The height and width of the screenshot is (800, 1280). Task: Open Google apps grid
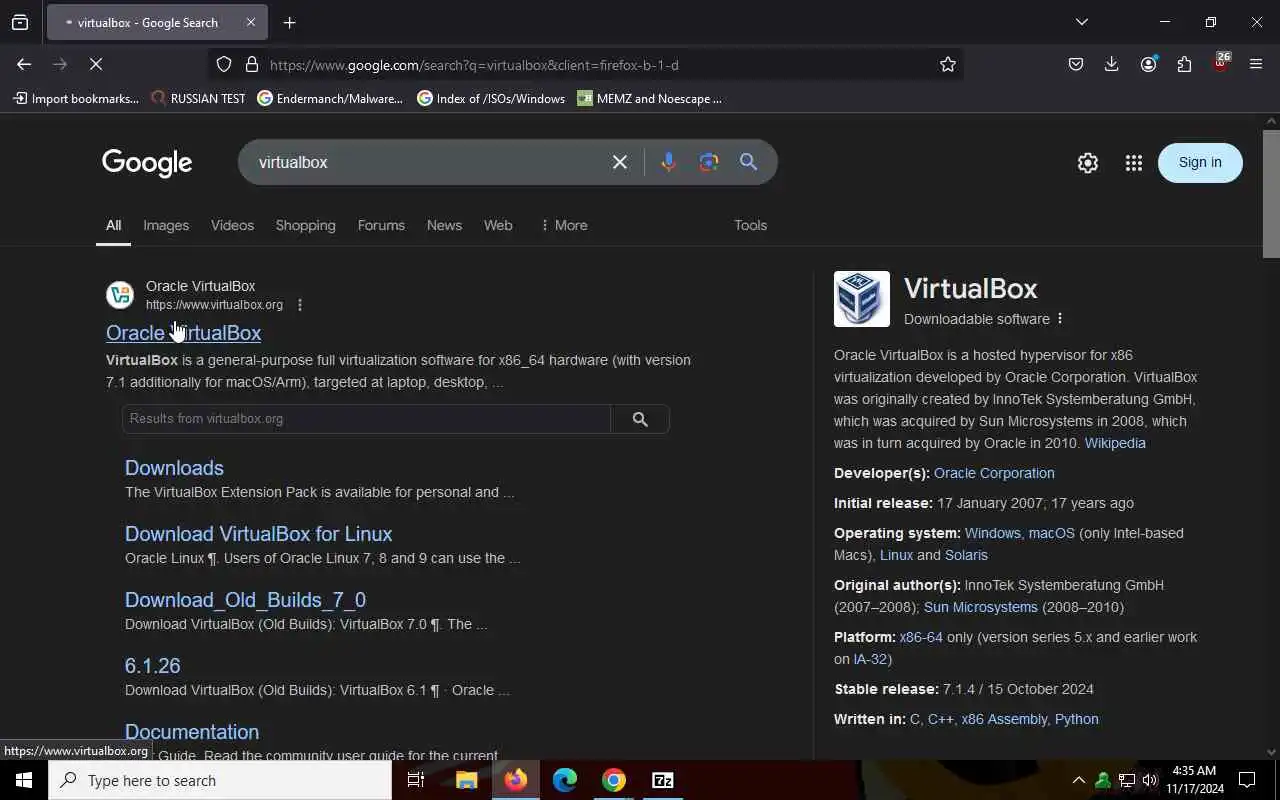point(1133,163)
